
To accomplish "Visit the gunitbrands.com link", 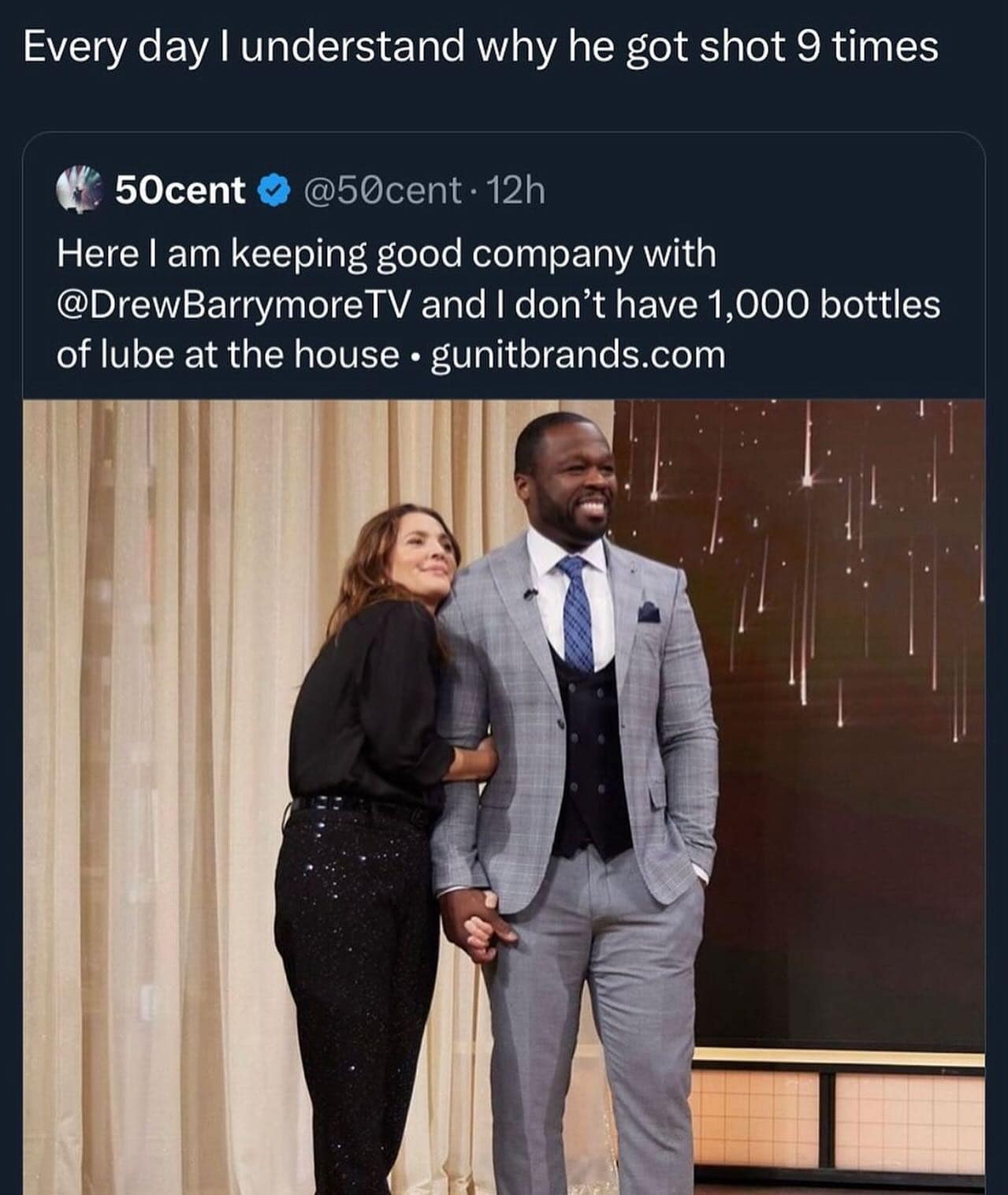I will [578, 355].
